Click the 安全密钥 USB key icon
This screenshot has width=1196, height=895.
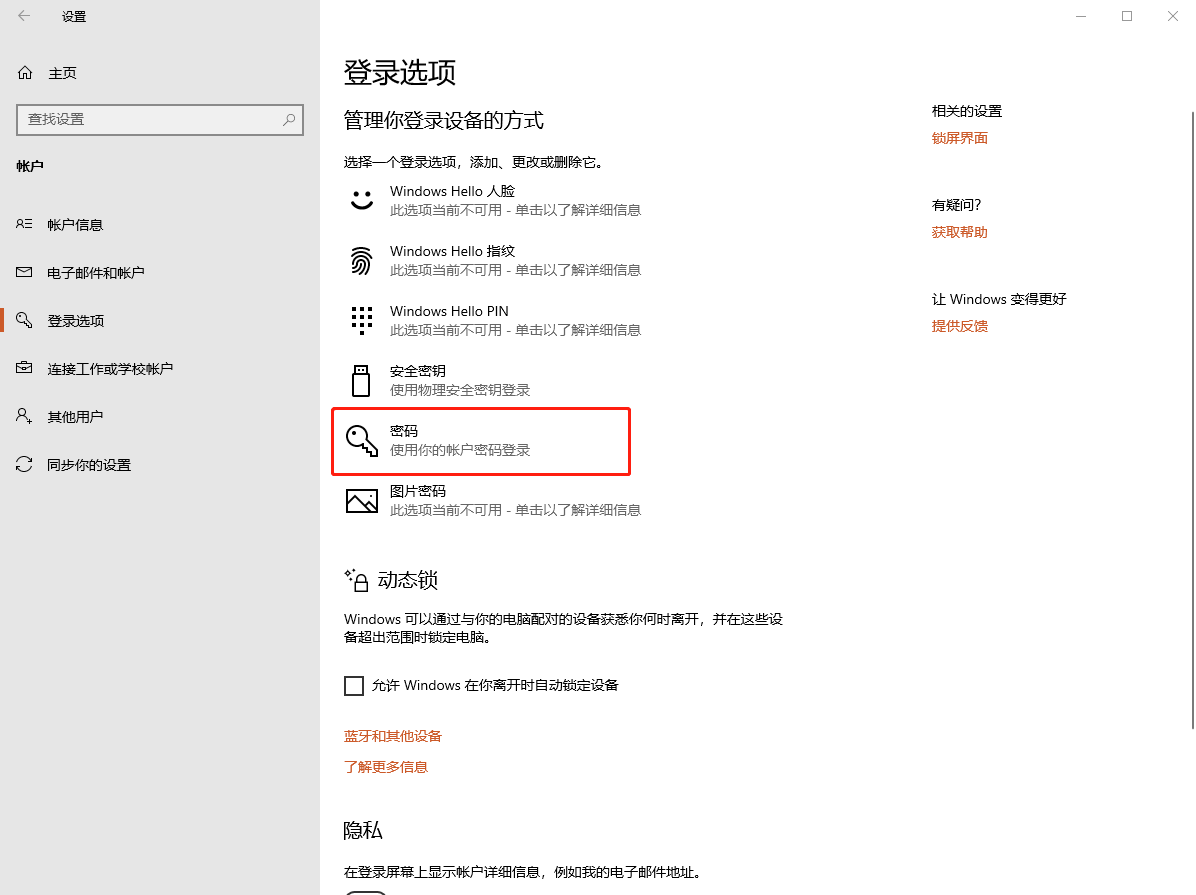click(361, 378)
